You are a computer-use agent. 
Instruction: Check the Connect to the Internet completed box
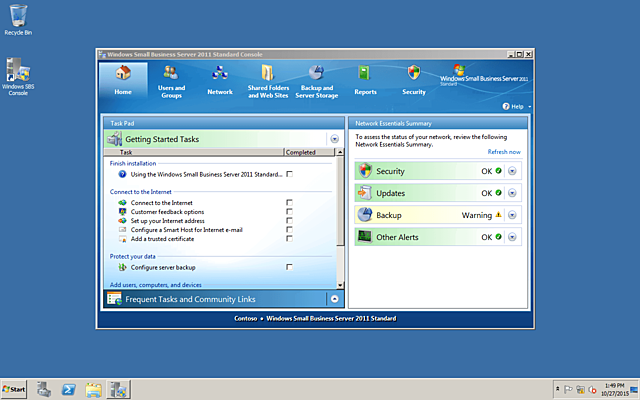coord(289,202)
